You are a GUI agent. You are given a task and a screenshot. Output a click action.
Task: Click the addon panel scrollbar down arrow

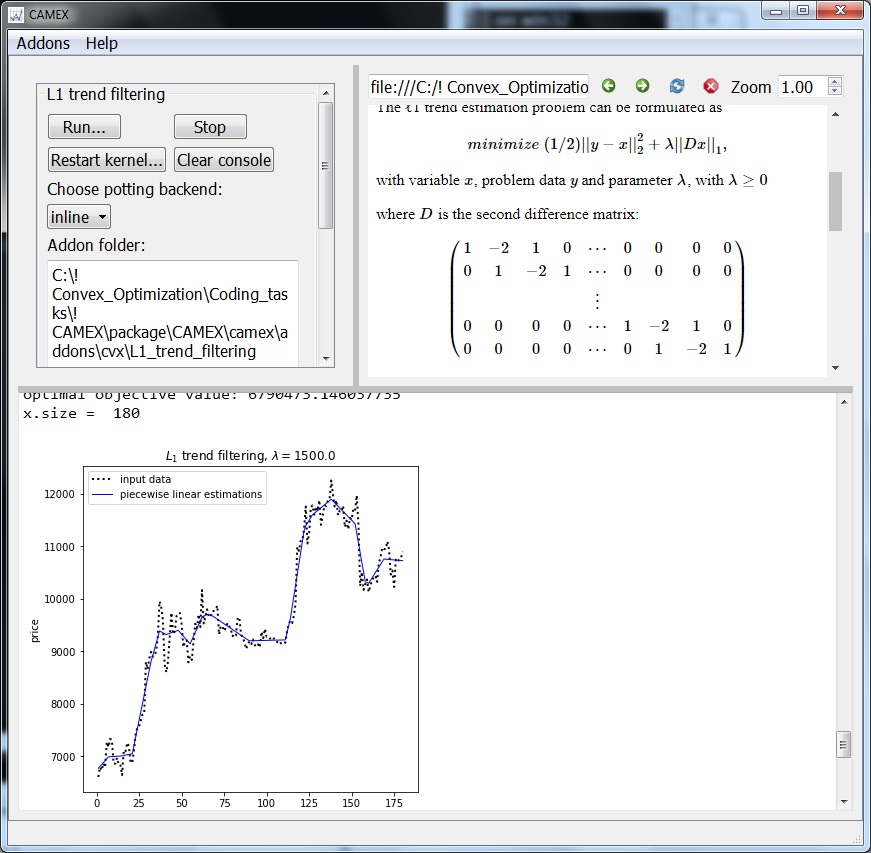(326, 359)
